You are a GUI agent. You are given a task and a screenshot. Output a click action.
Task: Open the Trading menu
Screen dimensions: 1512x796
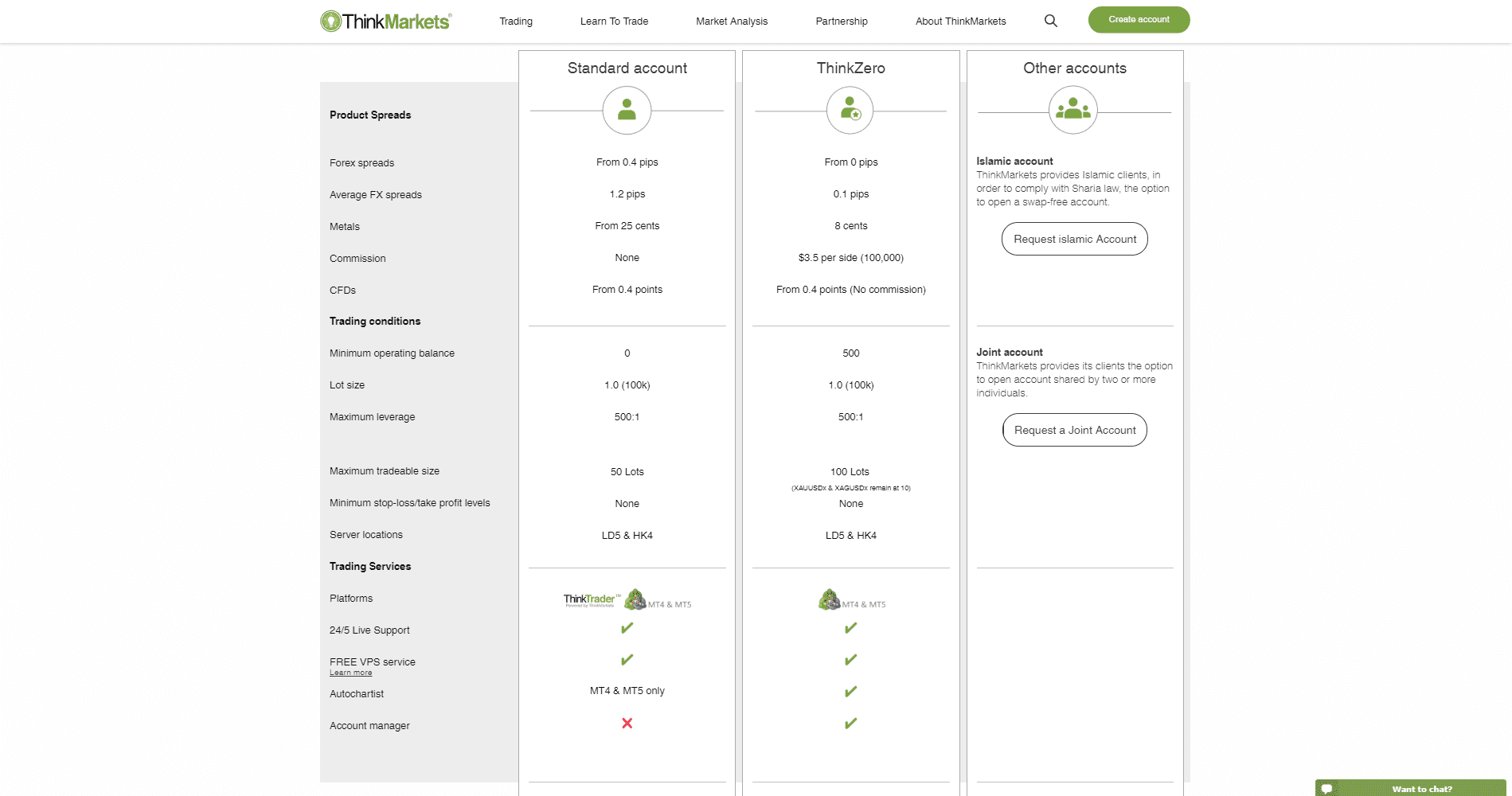pos(516,21)
